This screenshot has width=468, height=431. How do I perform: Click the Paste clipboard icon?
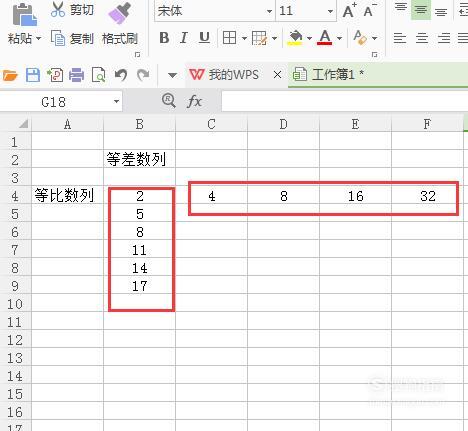pos(24,14)
